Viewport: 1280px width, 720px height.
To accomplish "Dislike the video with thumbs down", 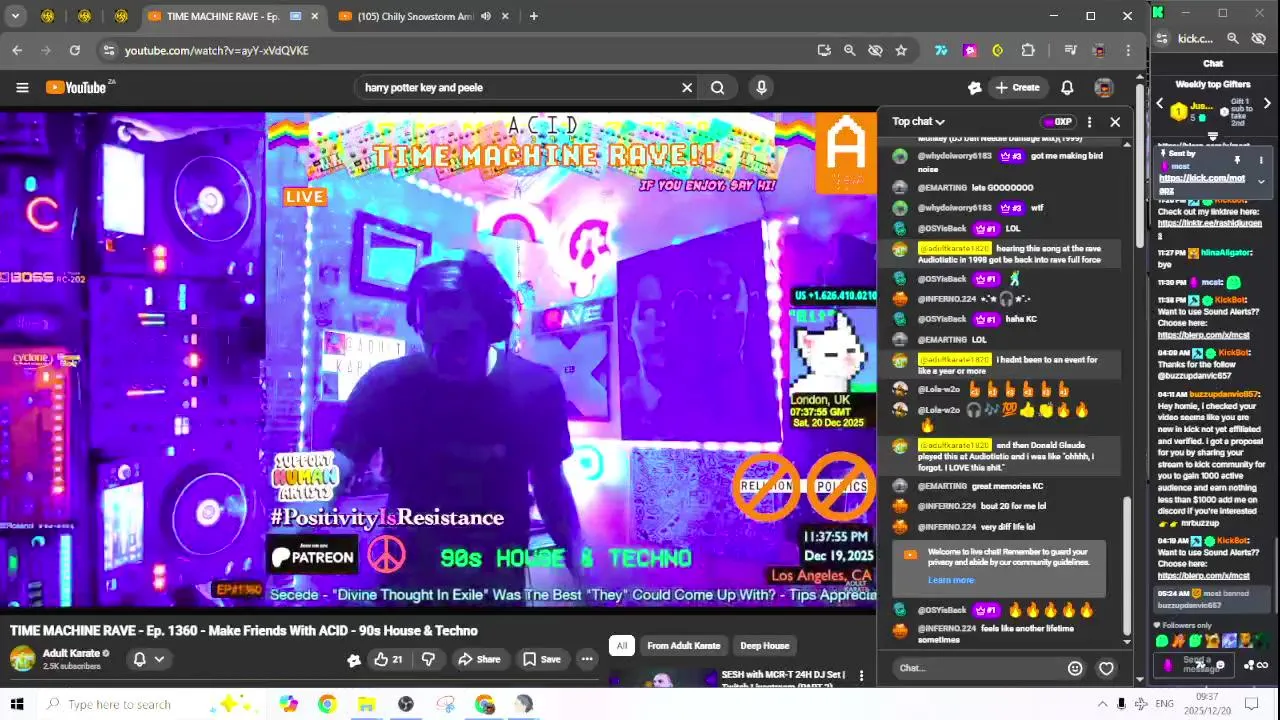I will pyautogui.click(x=428, y=659).
